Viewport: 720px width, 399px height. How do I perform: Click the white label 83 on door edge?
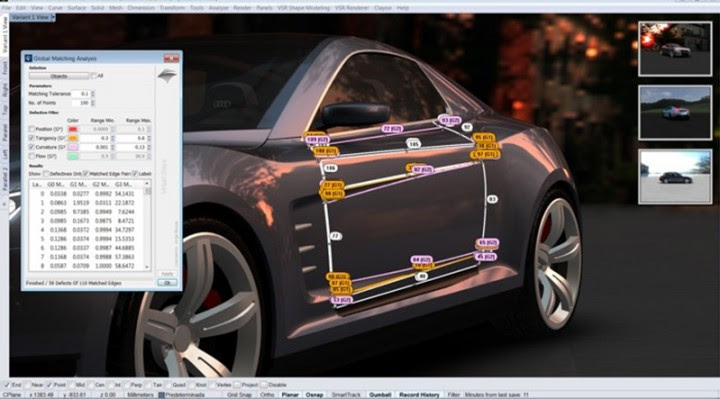492,199
